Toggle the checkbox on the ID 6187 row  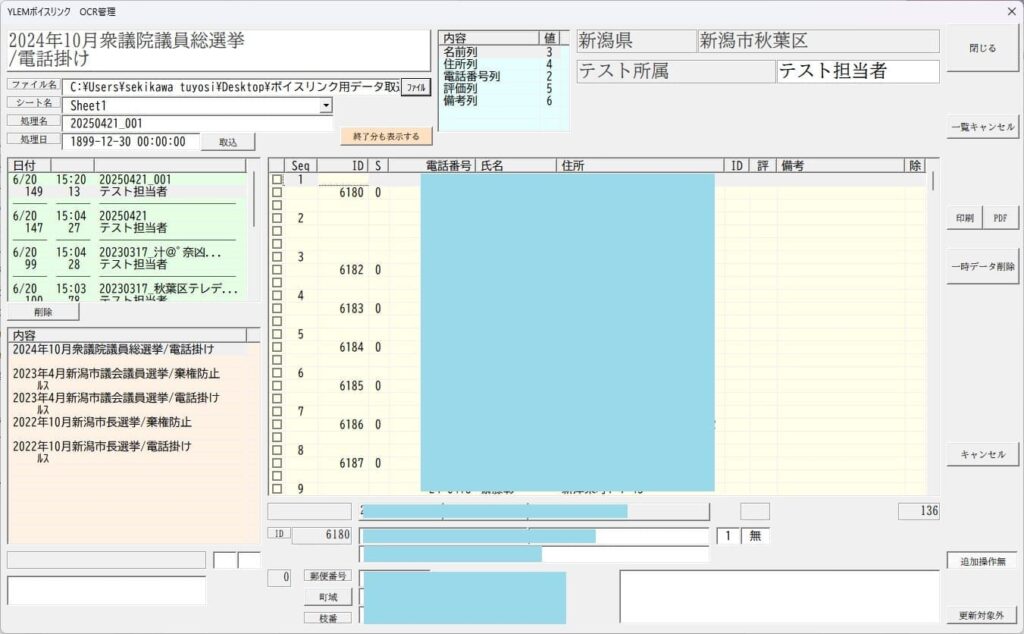click(277, 464)
